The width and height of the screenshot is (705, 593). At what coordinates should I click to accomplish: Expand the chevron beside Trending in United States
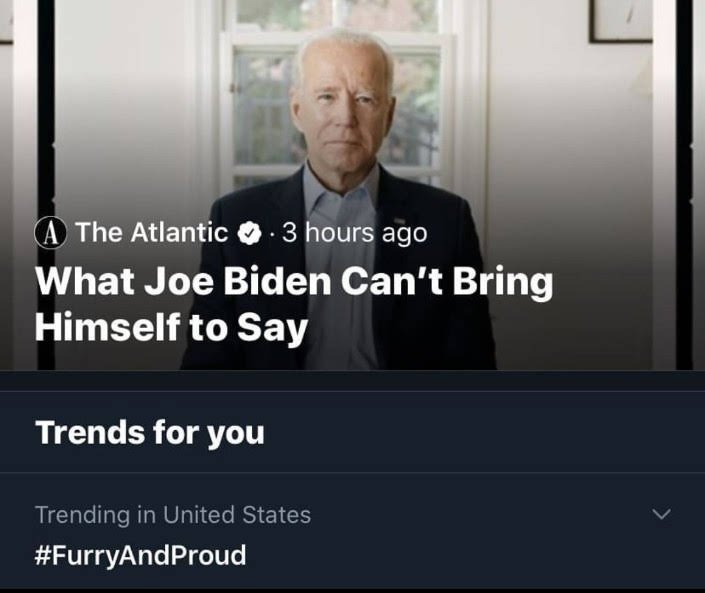point(661,514)
